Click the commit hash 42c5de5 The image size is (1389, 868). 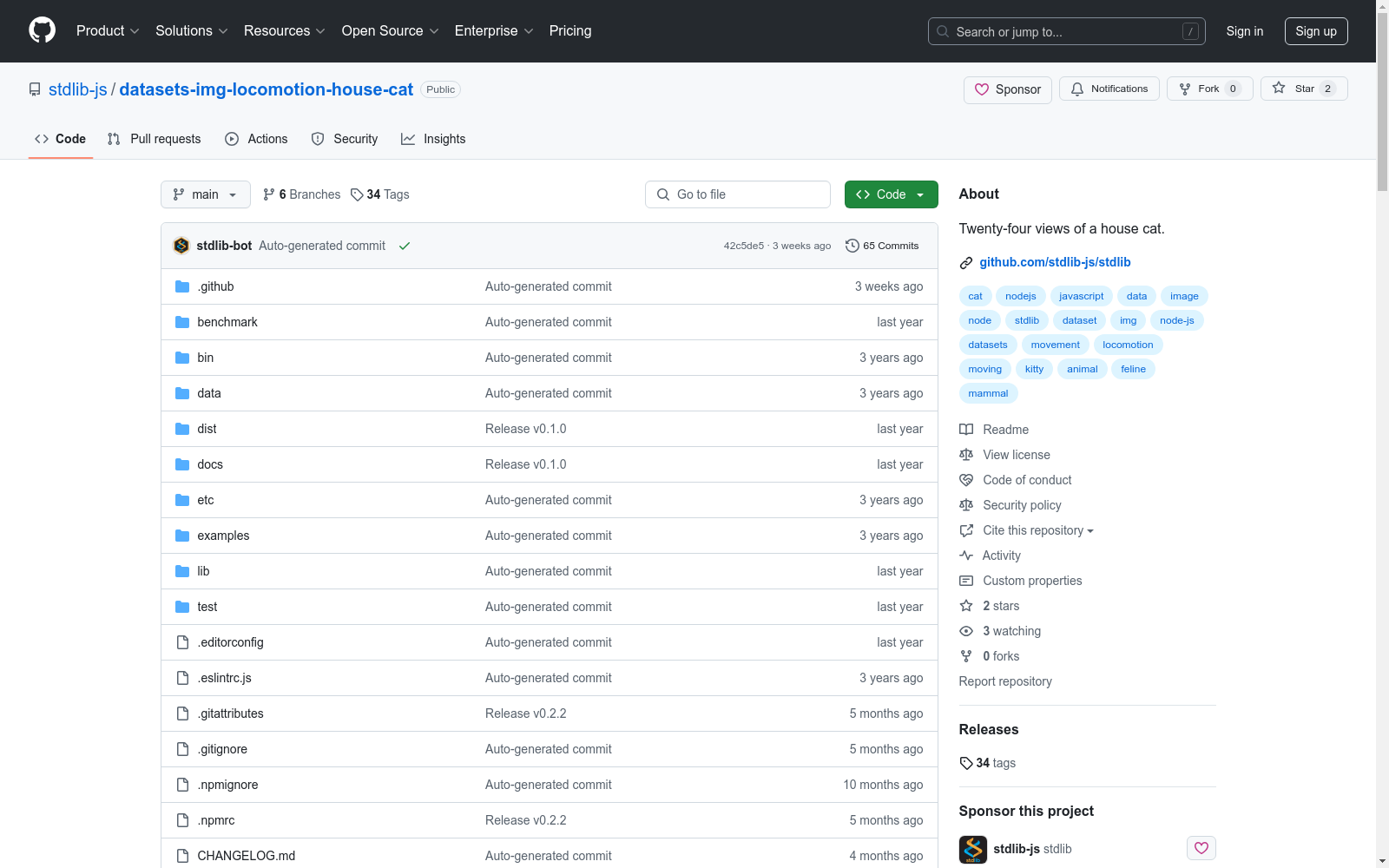click(x=744, y=246)
